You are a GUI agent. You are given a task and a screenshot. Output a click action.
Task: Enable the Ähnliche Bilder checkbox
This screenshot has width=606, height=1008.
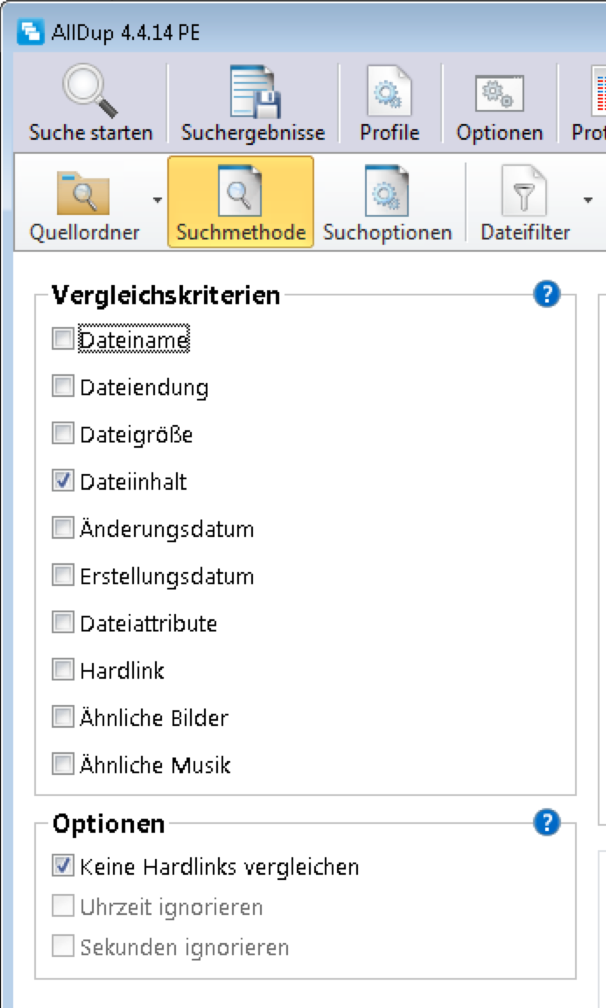(x=63, y=717)
